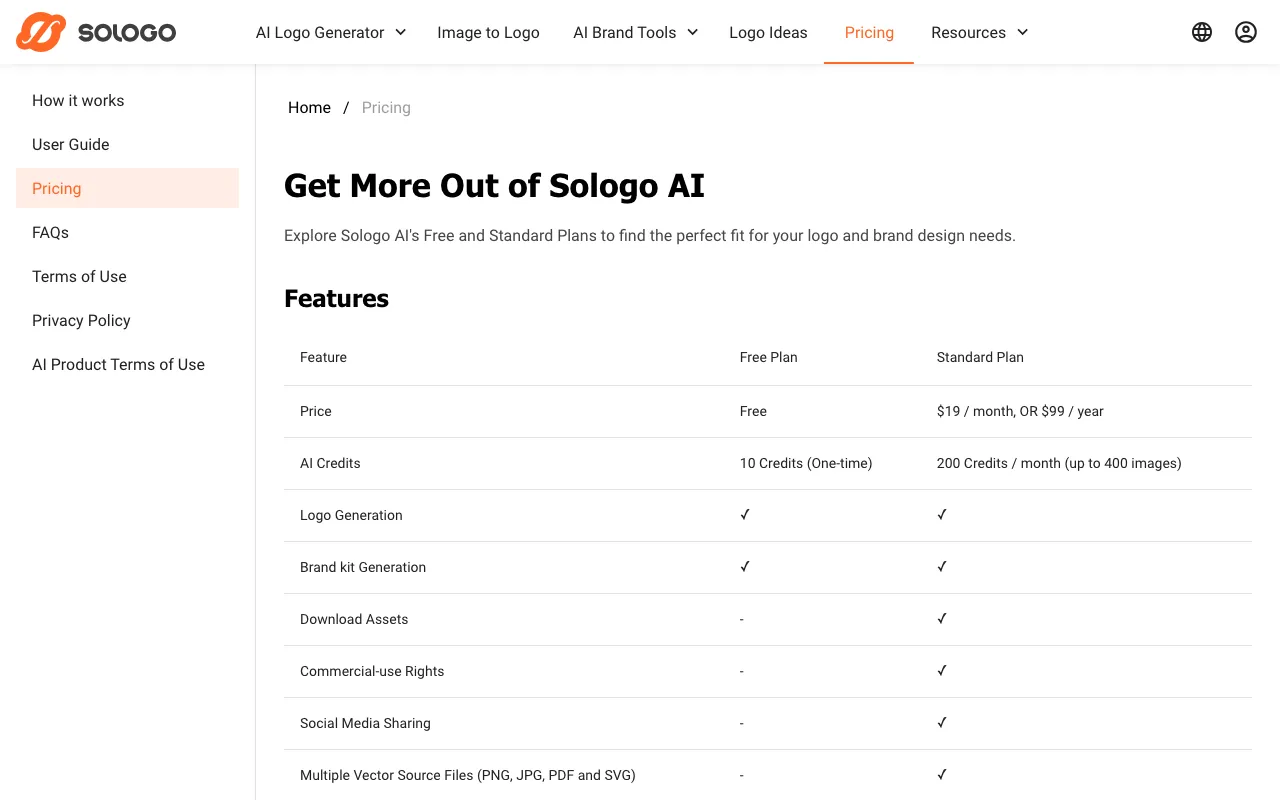Viewport: 1280px width, 800px height.
Task: Click the 'Free' price cell
Action: pyautogui.click(x=753, y=411)
